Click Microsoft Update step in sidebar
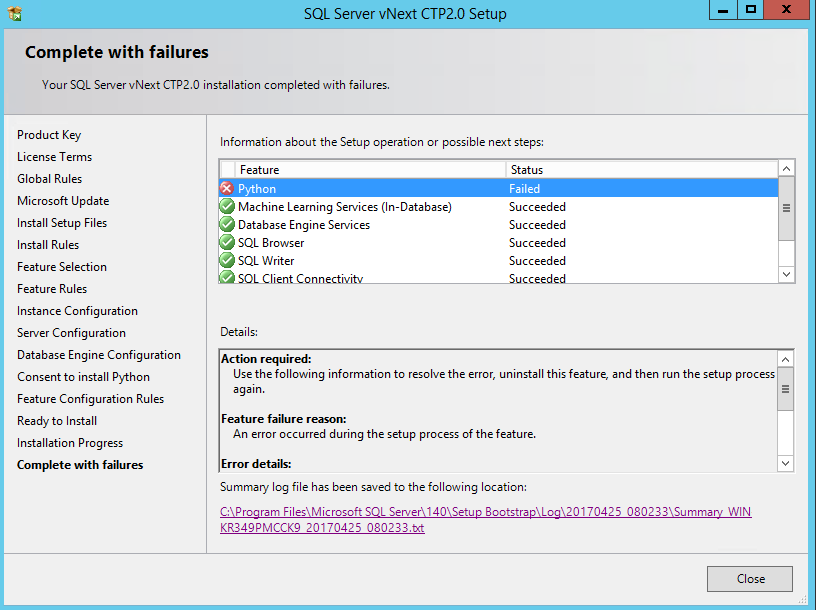The width and height of the screenshot is (816, 610). (63, 201)
